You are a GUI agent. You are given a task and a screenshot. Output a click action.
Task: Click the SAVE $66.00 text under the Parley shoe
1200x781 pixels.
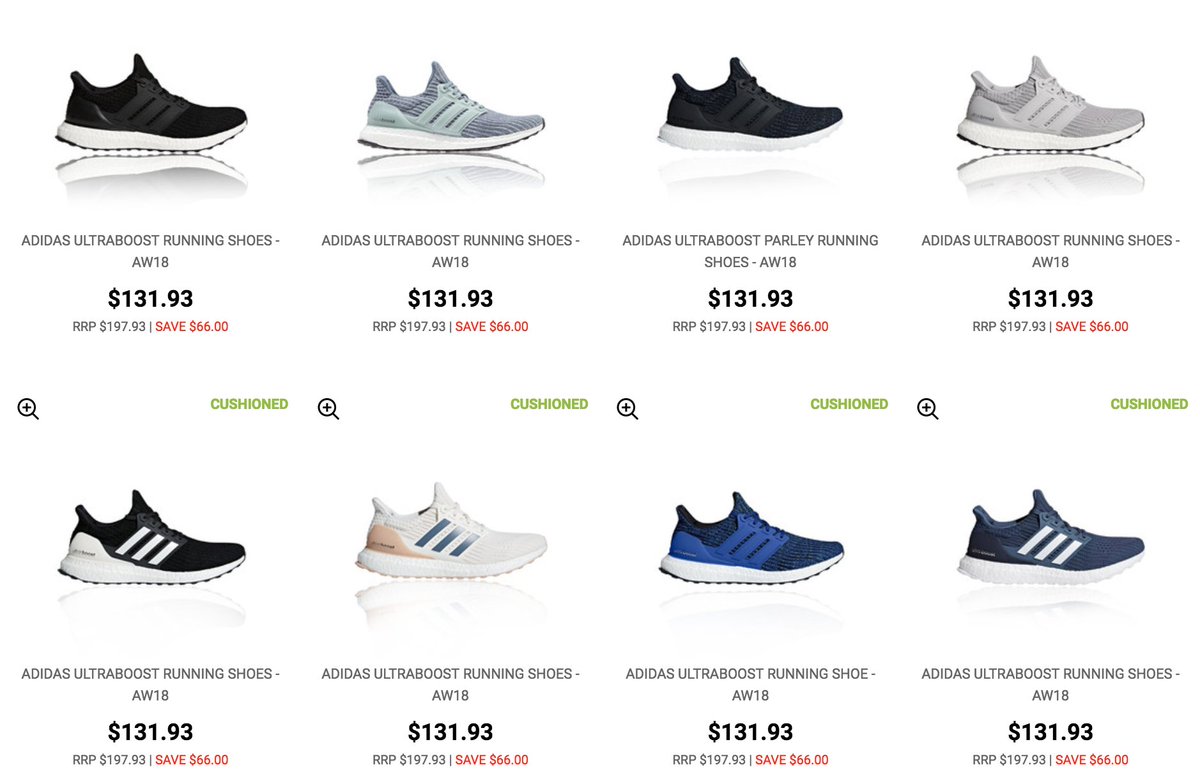(792, 327)
